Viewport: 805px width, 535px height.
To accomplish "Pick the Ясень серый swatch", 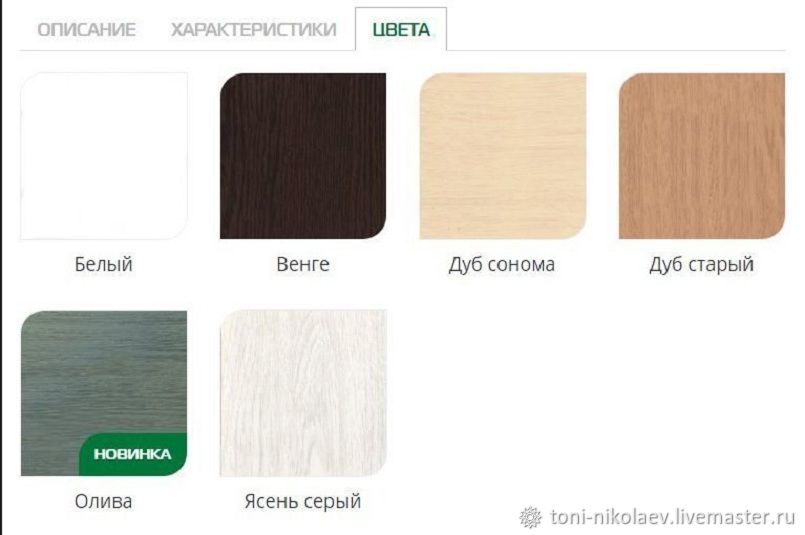I will tap(303, 393).
